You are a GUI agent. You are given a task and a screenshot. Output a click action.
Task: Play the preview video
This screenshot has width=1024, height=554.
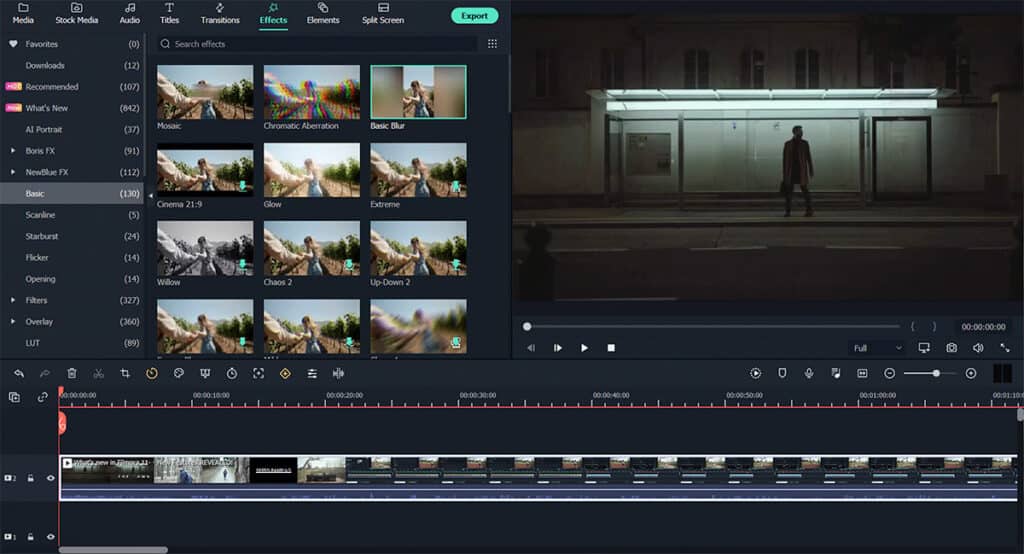coord(584,348)
